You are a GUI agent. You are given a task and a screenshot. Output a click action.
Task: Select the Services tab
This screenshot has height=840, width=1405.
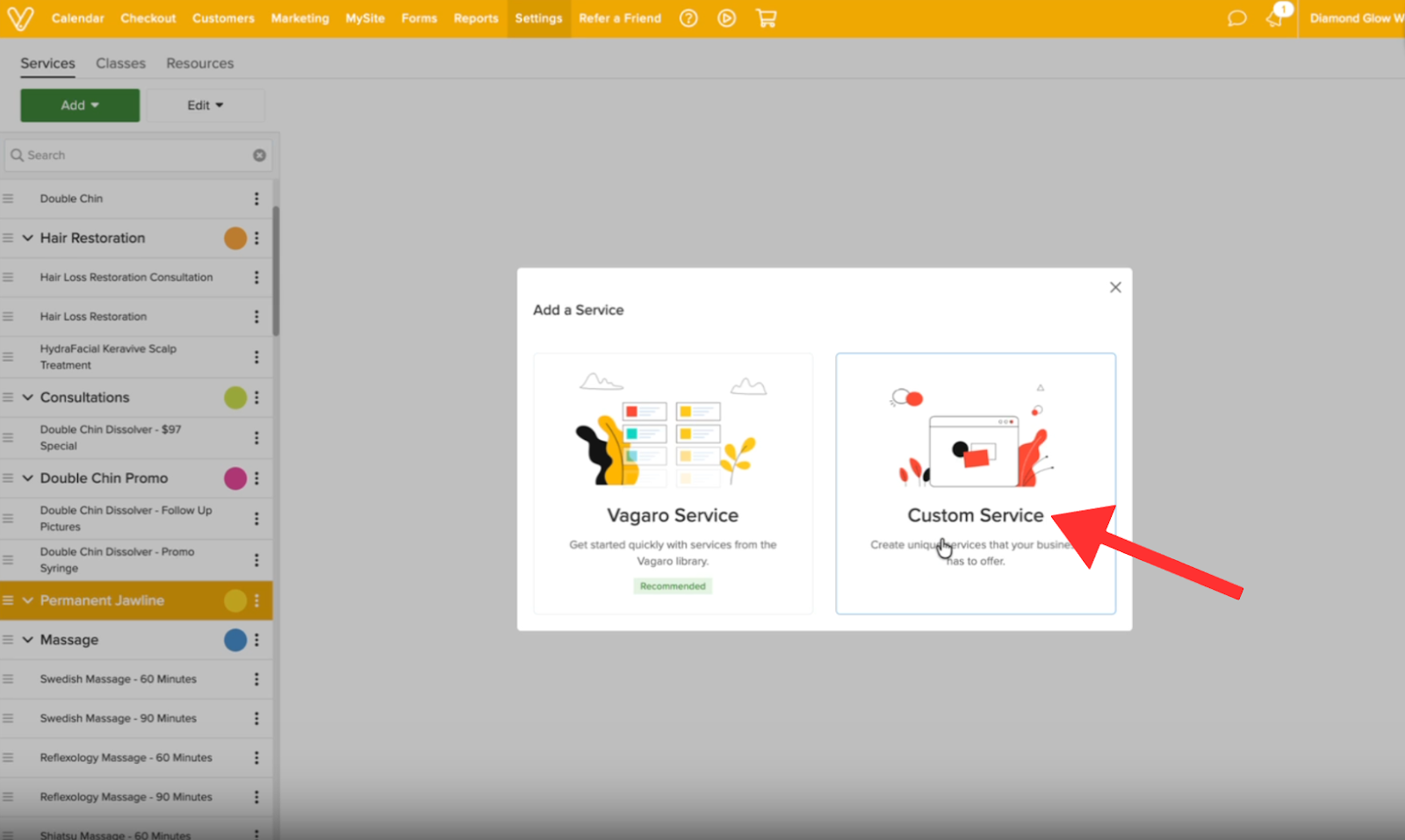pos(47,63)
